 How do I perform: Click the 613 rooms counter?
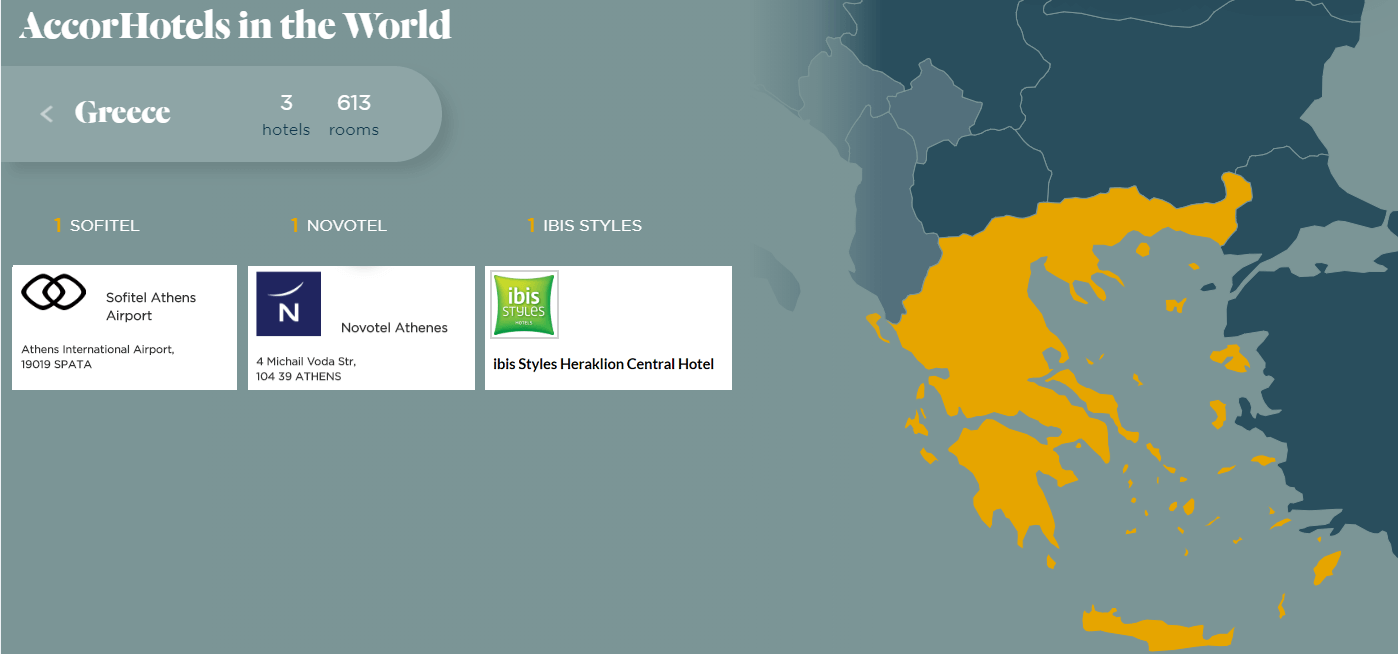[354, 115]
